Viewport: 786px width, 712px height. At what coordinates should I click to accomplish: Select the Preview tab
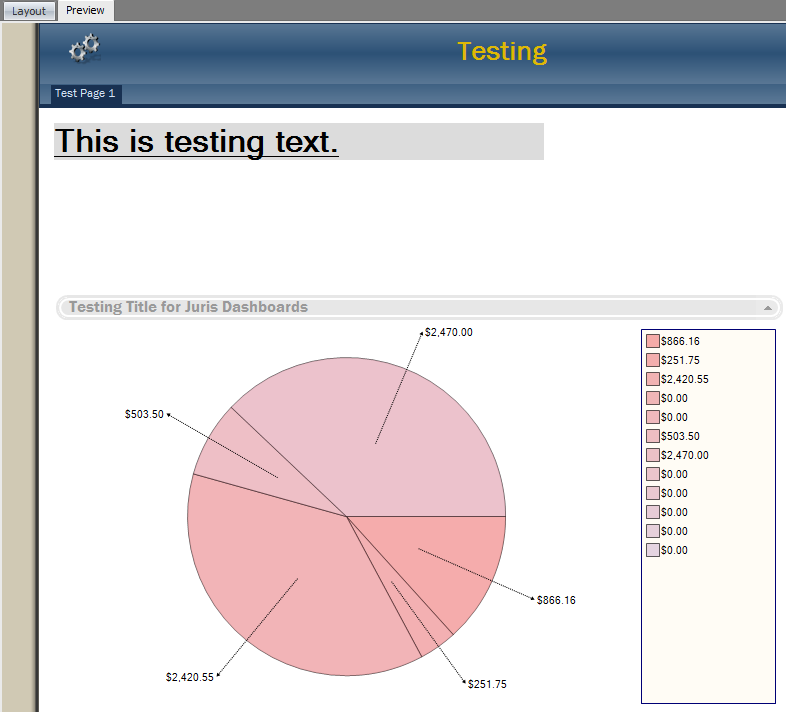click(x=85, y=10)
